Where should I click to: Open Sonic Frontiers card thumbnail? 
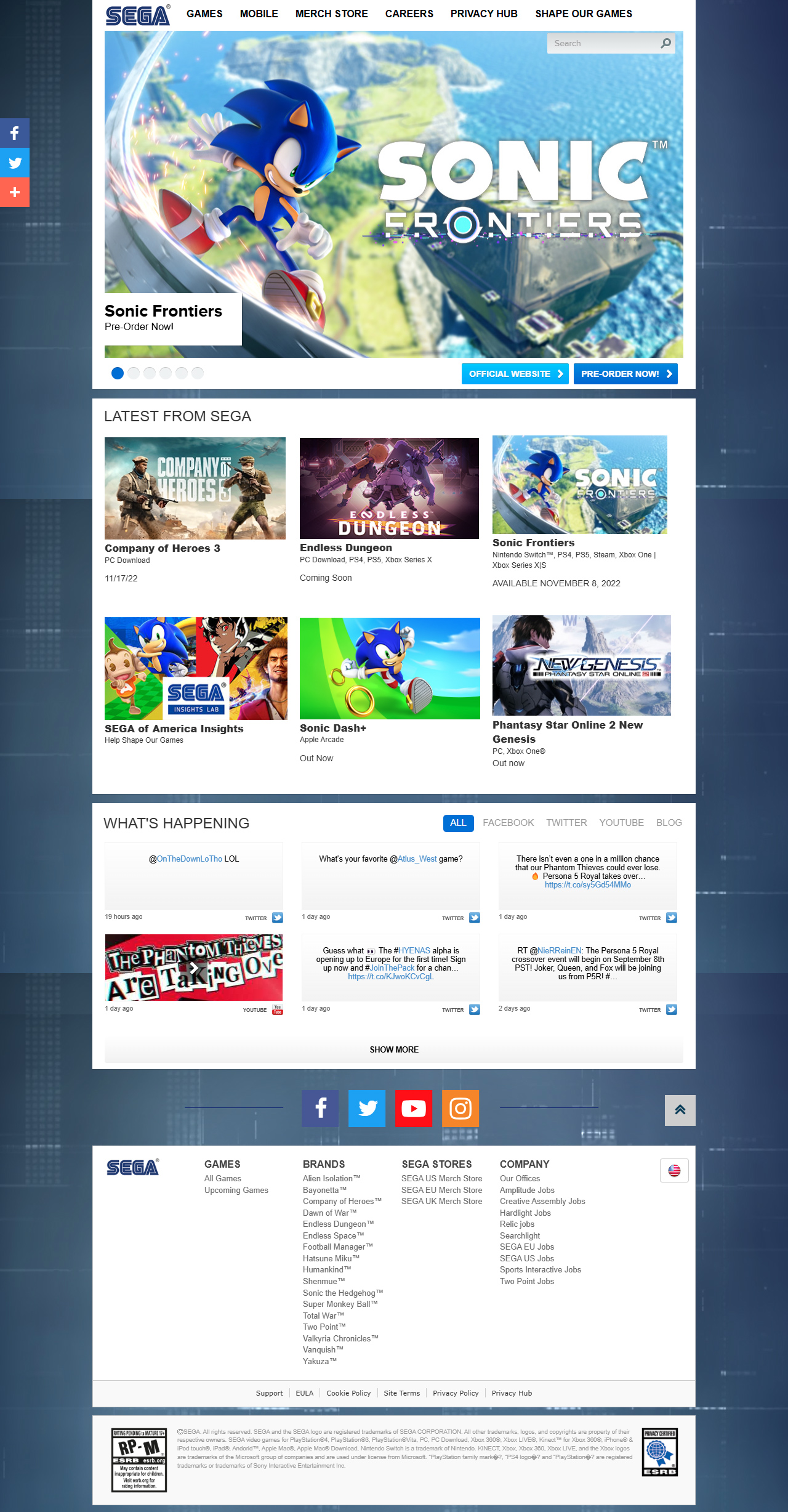(x=580, y=485)
